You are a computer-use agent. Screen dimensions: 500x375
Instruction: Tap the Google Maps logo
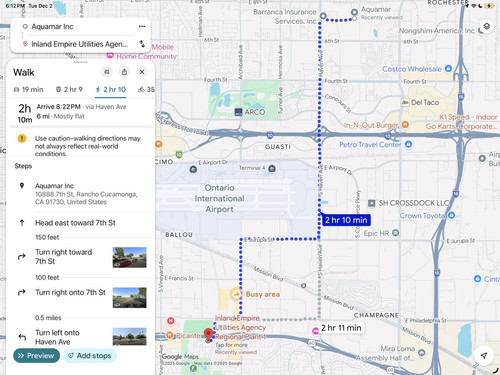coord(180,356)
